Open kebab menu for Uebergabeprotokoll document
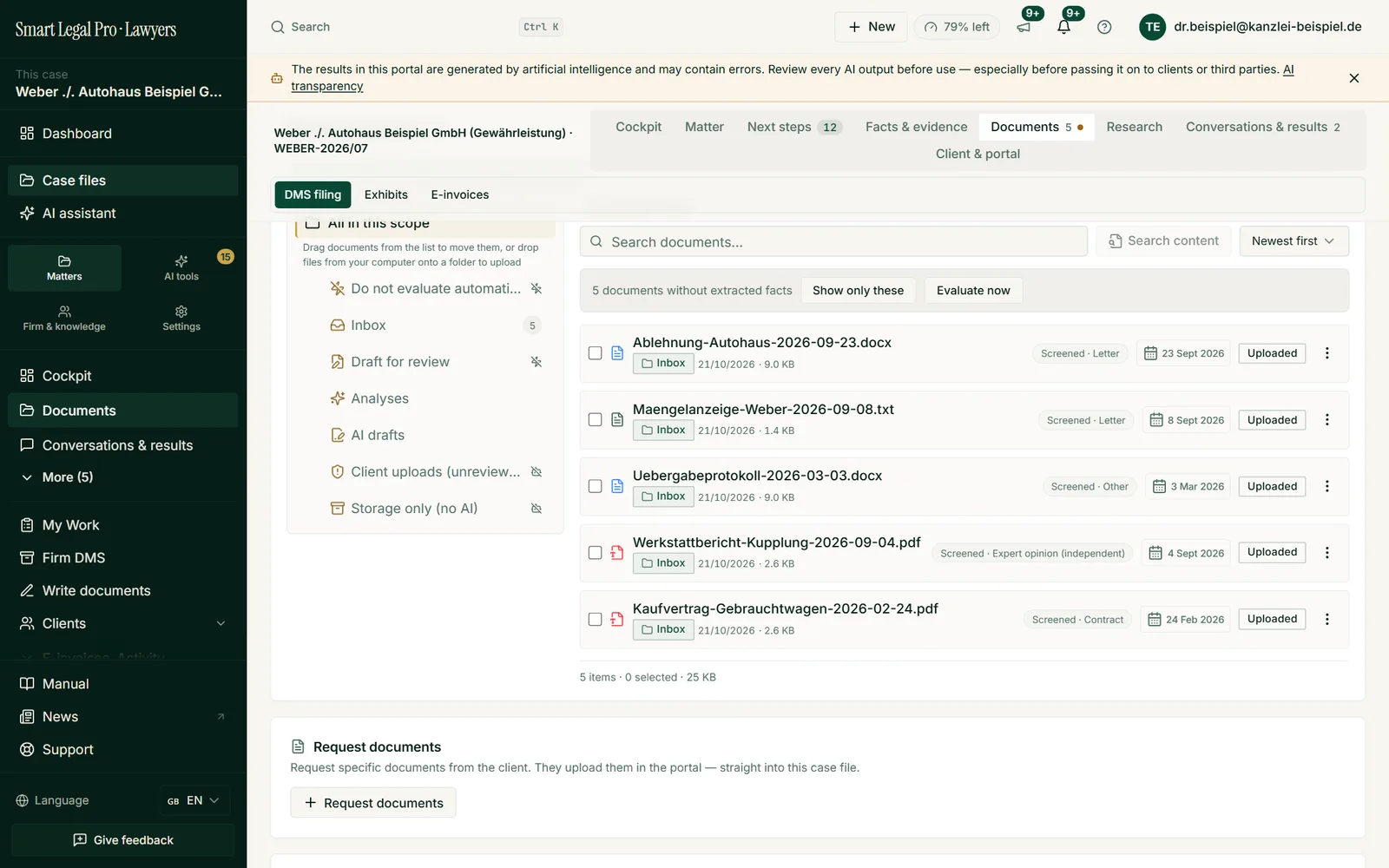This screenshot has width=1389, height=868. point(1326,486)
